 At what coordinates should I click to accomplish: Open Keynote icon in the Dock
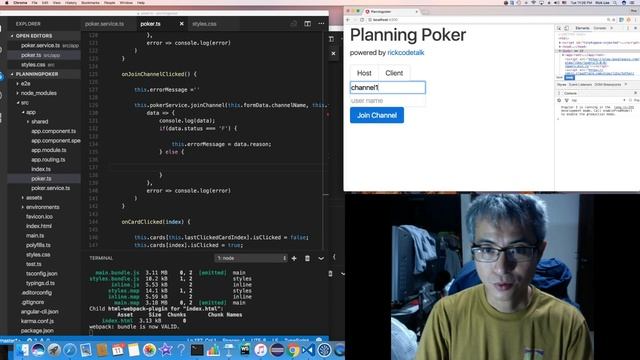[x=229, y=350]
